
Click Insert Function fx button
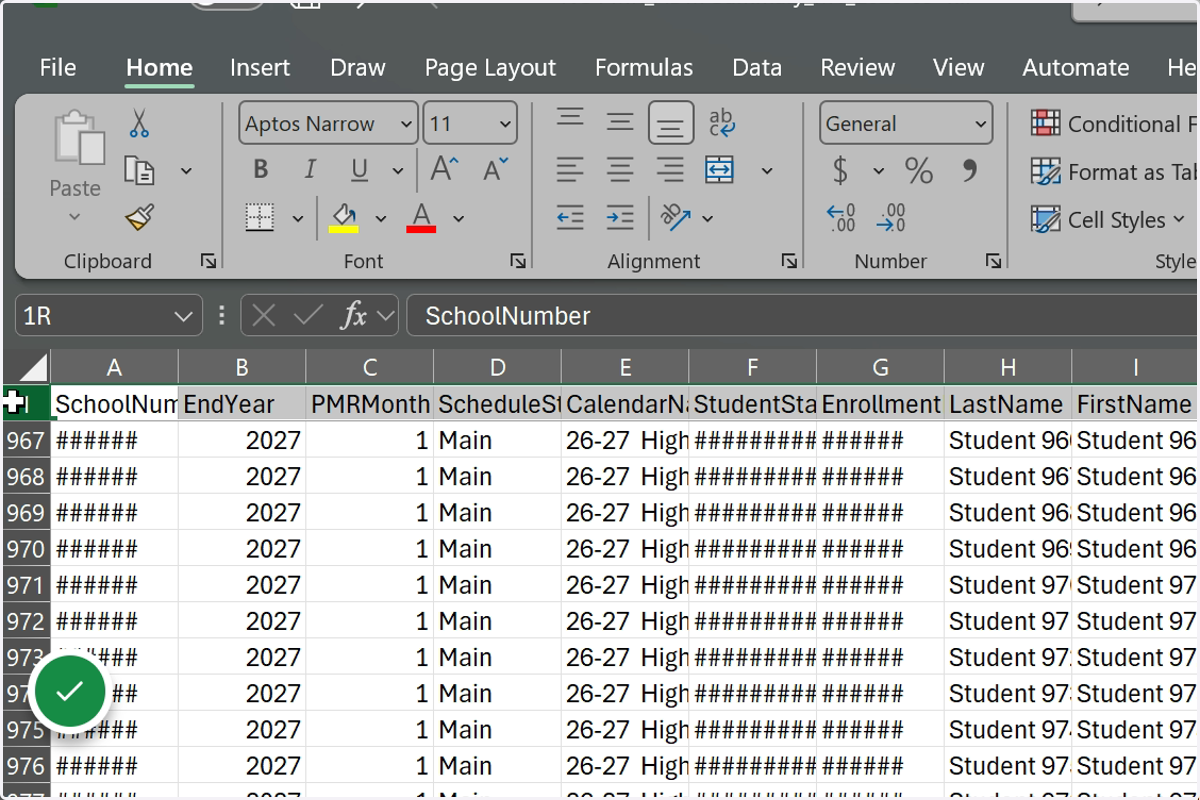click(x=354, y=316)
